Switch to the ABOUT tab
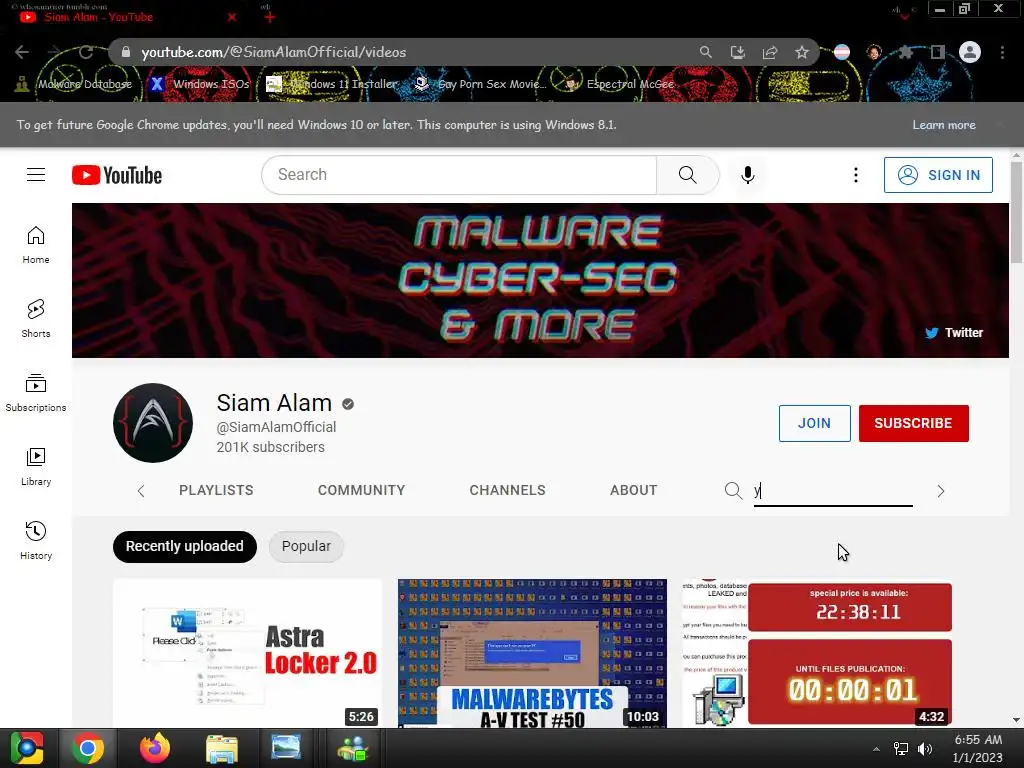Viewport: 1024px width, 768px height. coord(633,490)
